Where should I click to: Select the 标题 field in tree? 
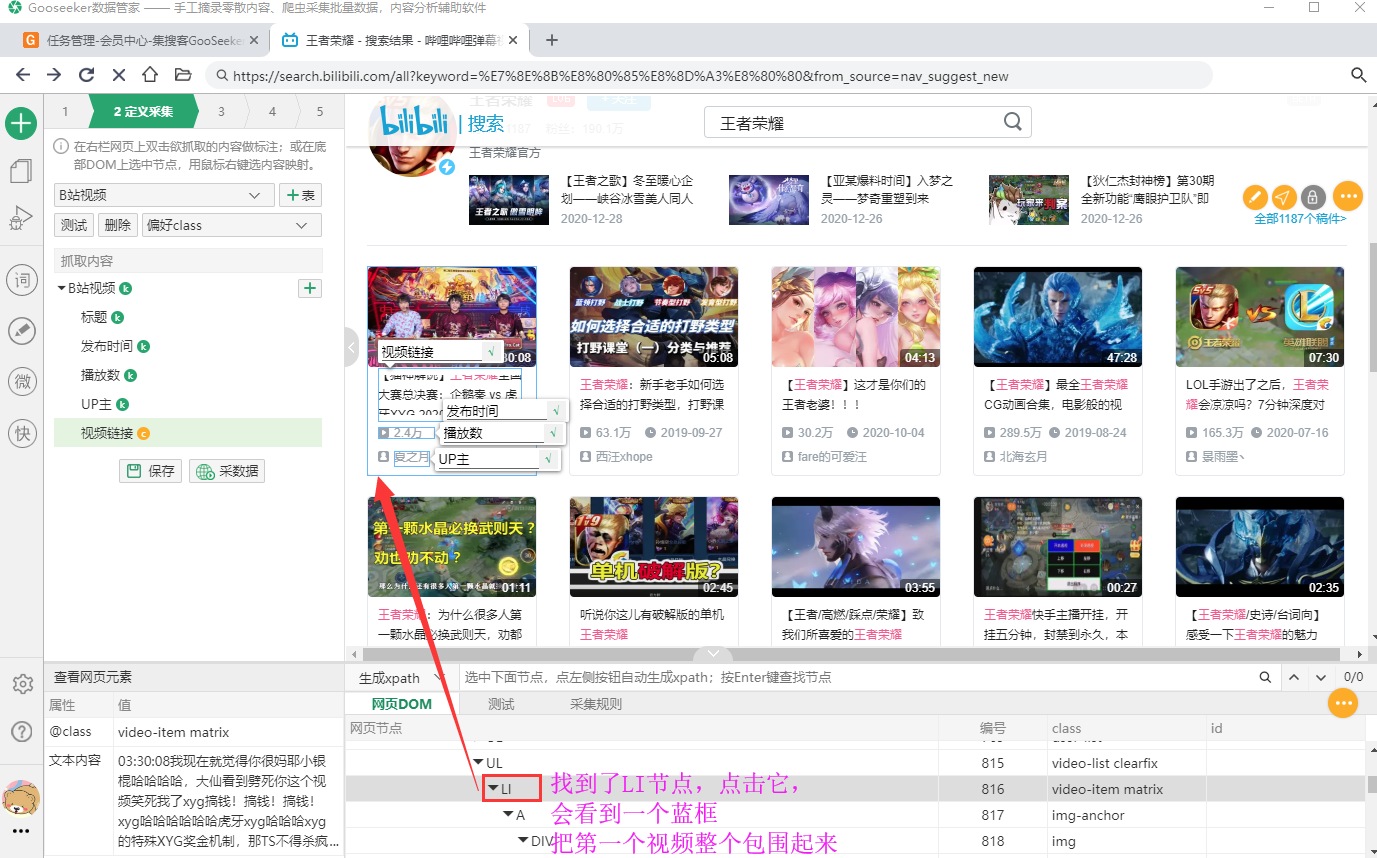coord(94,317)
